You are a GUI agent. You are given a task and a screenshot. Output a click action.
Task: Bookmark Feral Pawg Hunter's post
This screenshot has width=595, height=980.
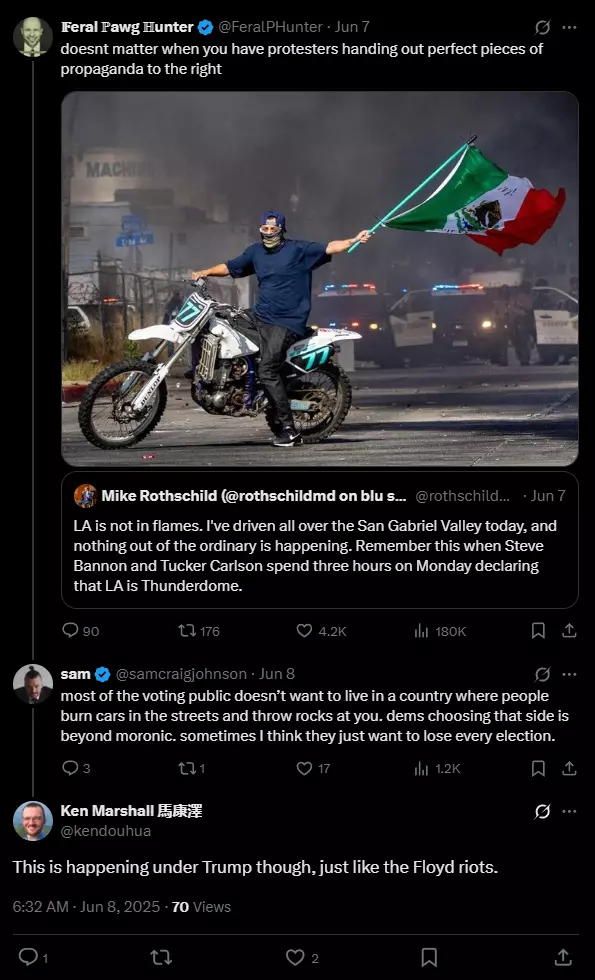coord(538,631)
